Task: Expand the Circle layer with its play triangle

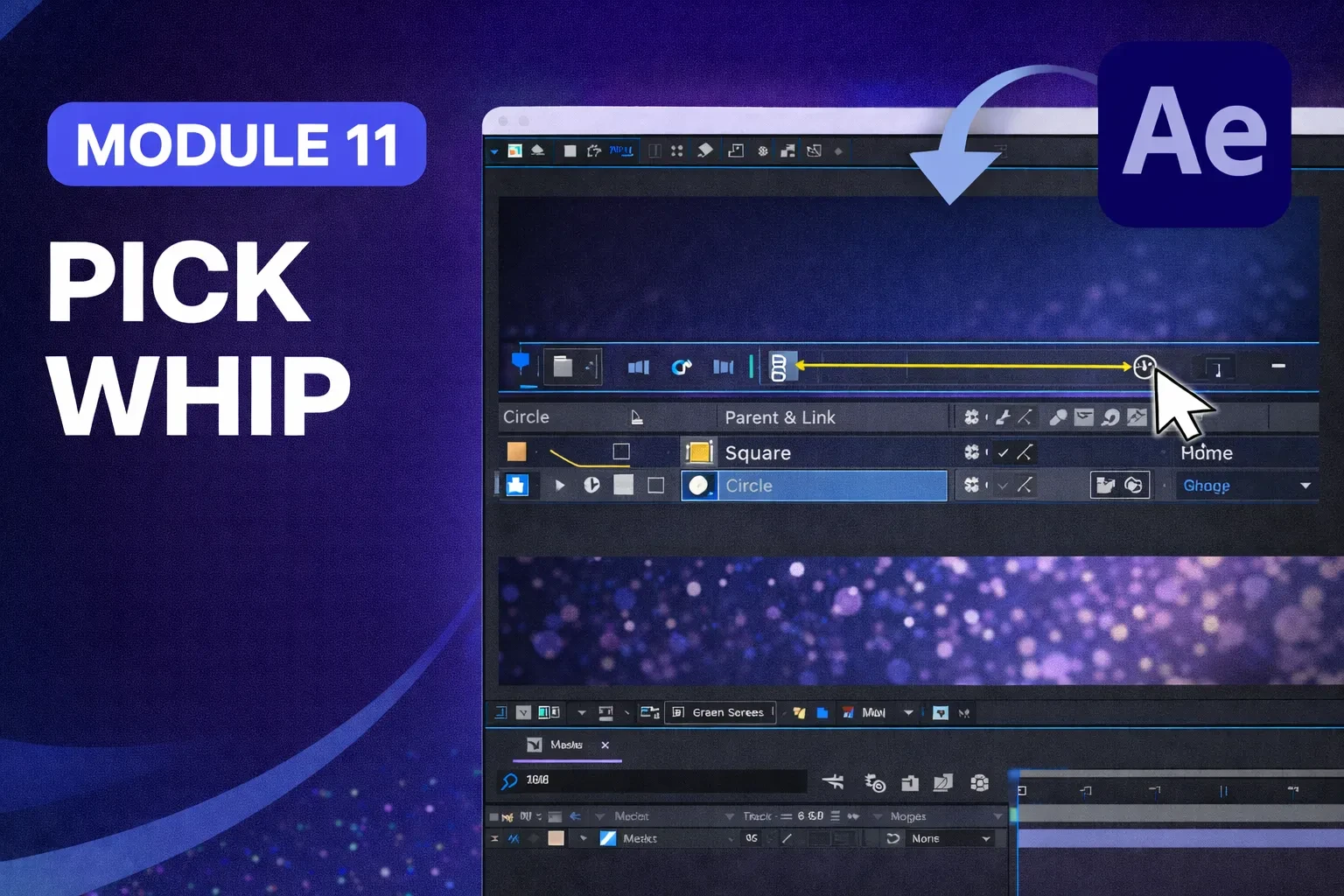Action: [x=560, y=485]
